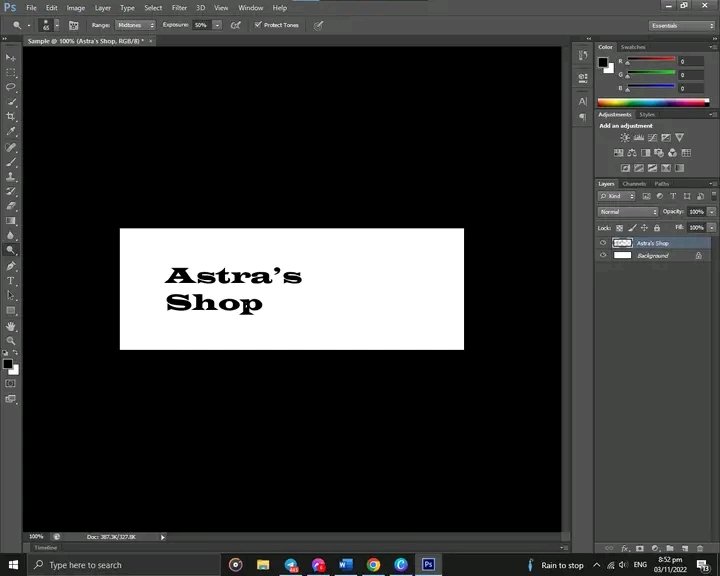Select the Gradient tool
The height and width of the screenshot is (576, 720).
10,221
